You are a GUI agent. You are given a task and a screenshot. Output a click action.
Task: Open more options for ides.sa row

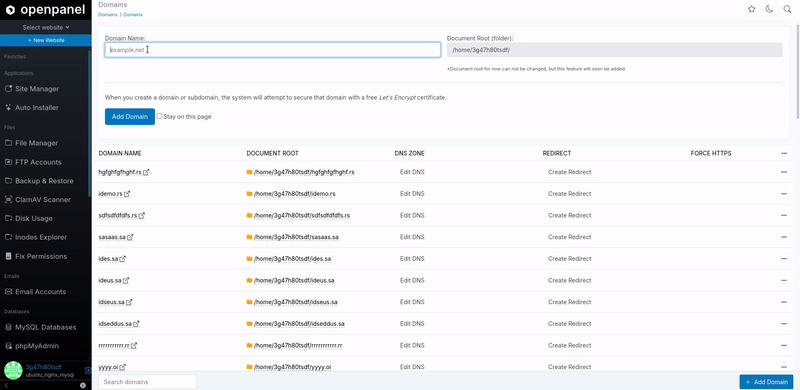coord(784,259)
